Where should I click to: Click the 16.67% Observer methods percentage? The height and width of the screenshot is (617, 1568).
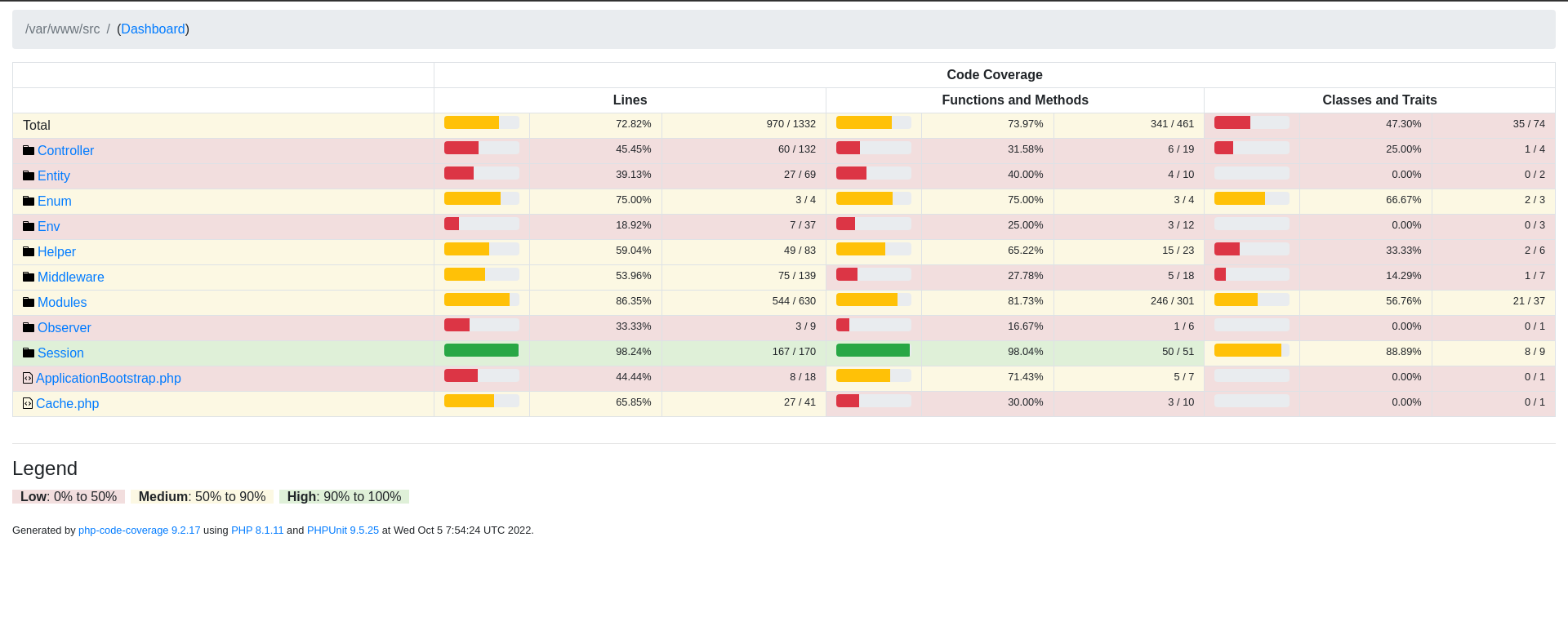(1026, 326)
